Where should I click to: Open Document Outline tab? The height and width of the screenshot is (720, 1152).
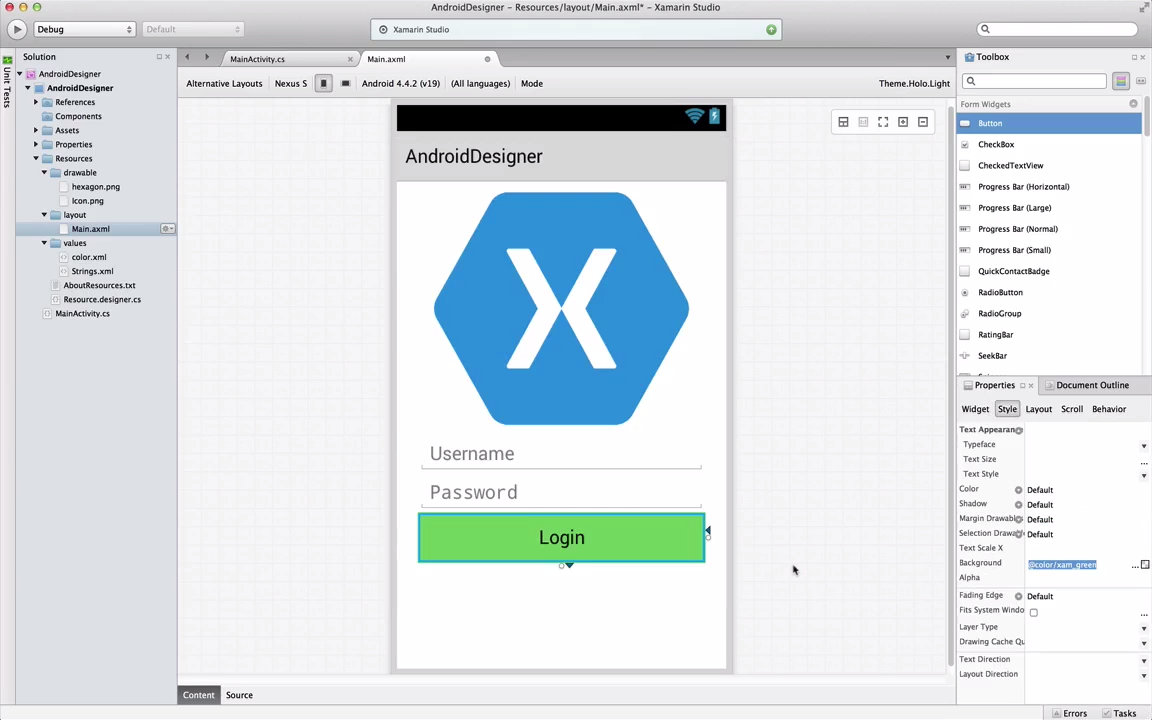[x=1092, y=385]
